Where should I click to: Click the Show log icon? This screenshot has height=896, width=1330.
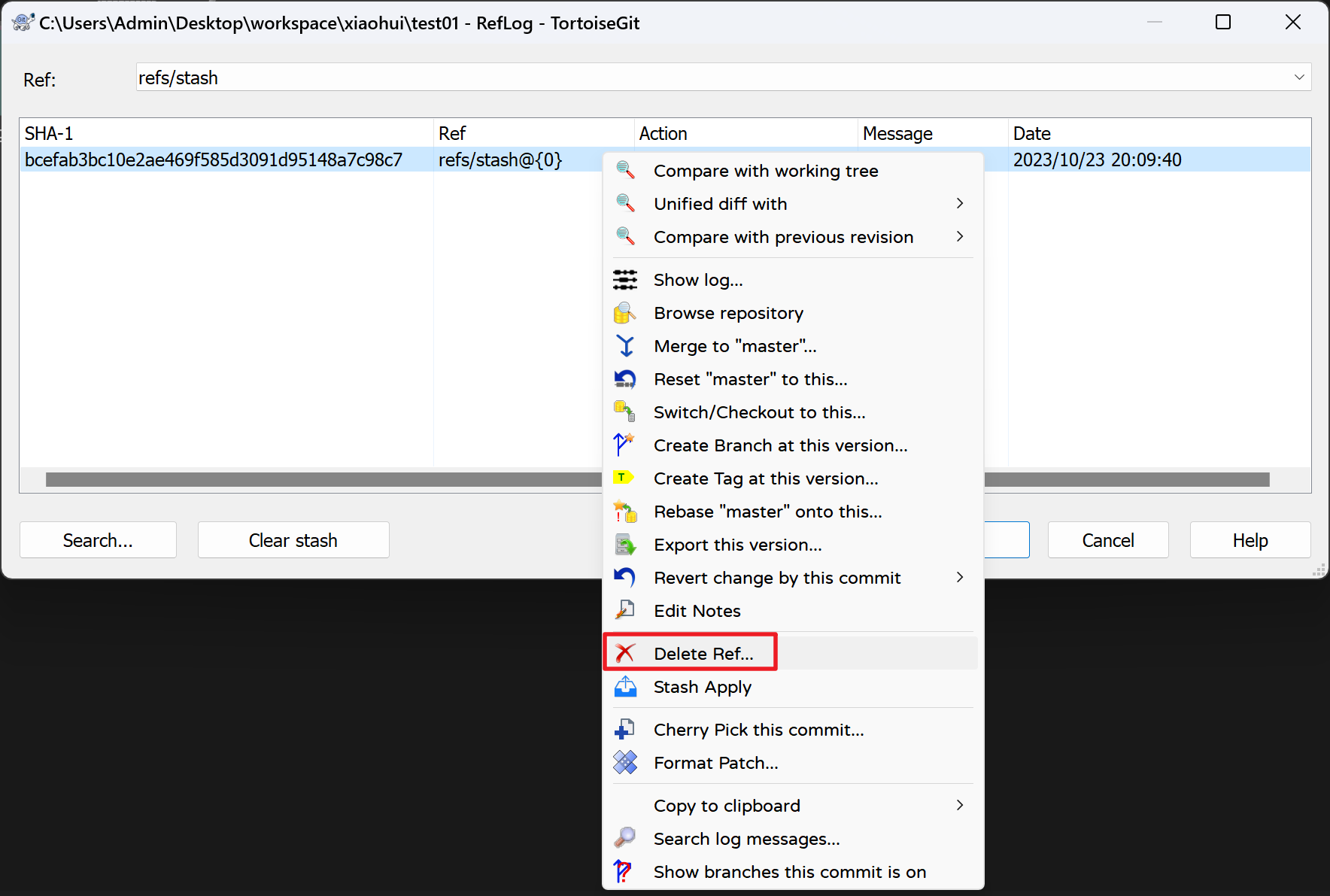pyautogui.click(x=625, y=280)
